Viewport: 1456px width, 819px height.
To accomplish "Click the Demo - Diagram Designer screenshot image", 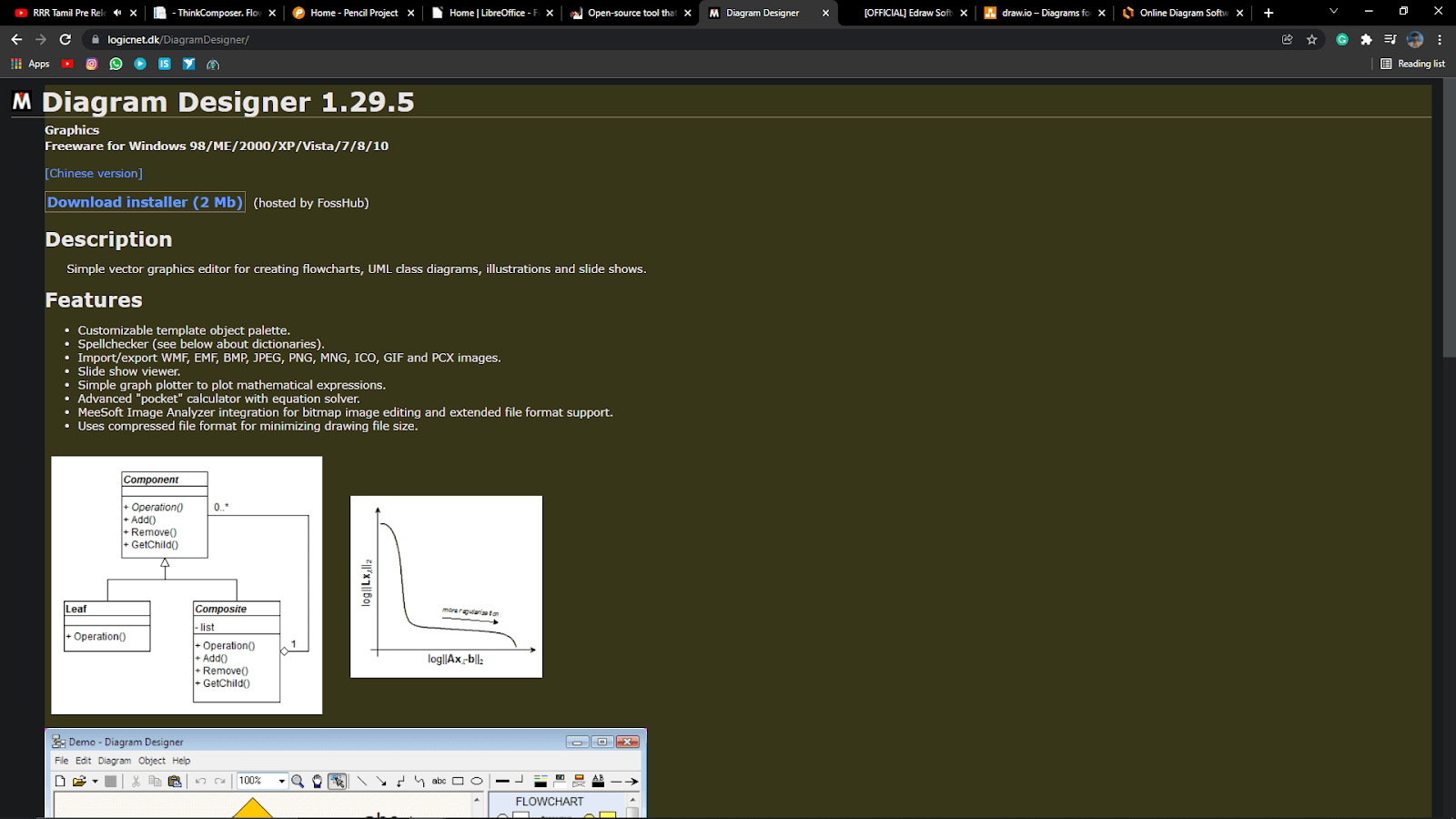I will coord(346,773).
